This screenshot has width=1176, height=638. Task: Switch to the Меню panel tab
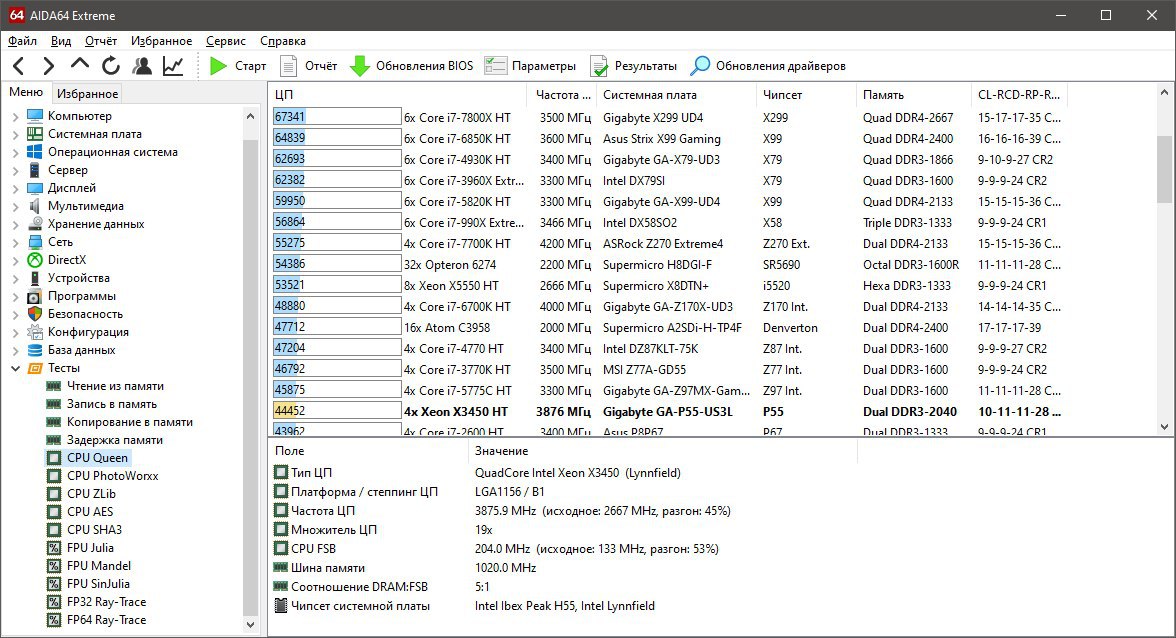coord(26,92)
